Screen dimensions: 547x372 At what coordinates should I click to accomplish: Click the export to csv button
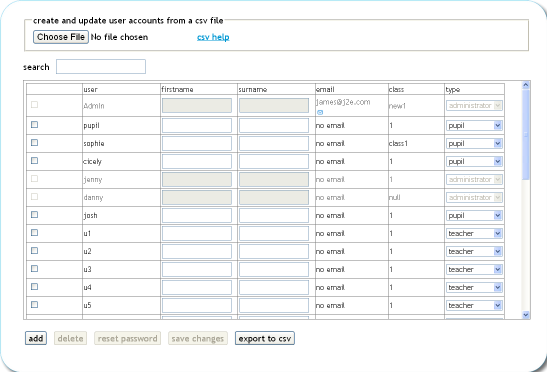pyautogui.click(x=265, y=338)
